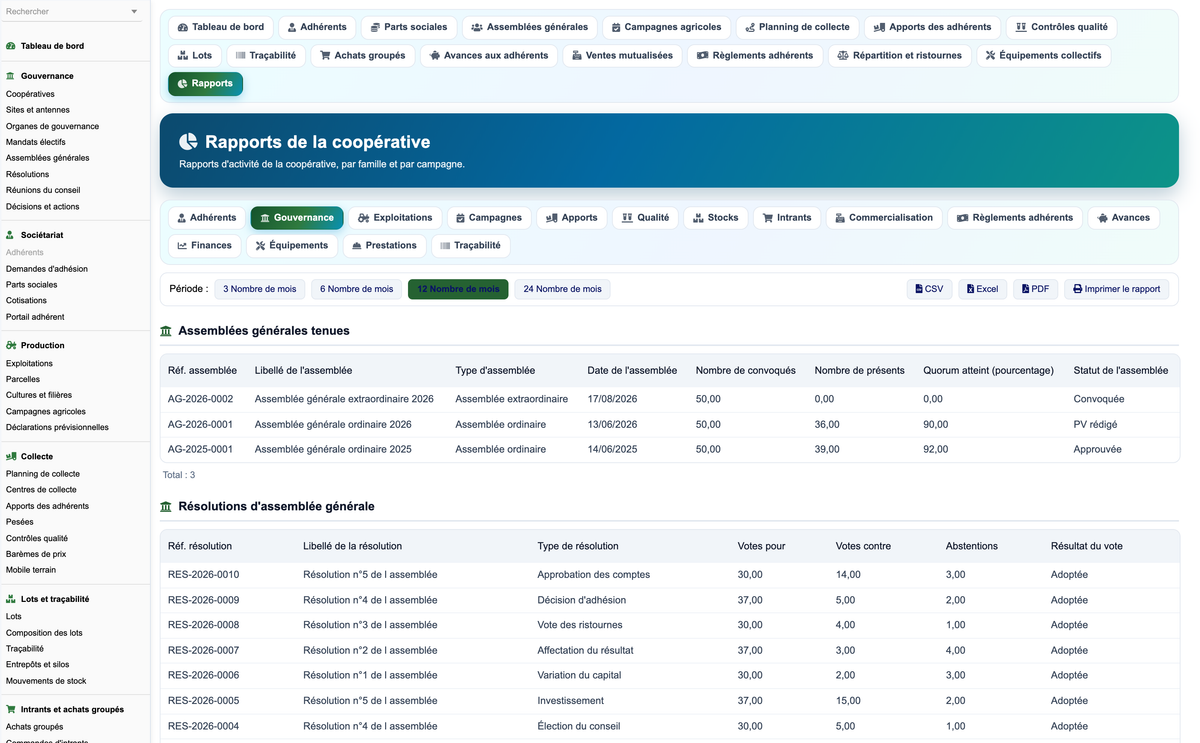Click the Campagnes report family calendar icon
This screenshot has height=743, width=1200.
459,218
